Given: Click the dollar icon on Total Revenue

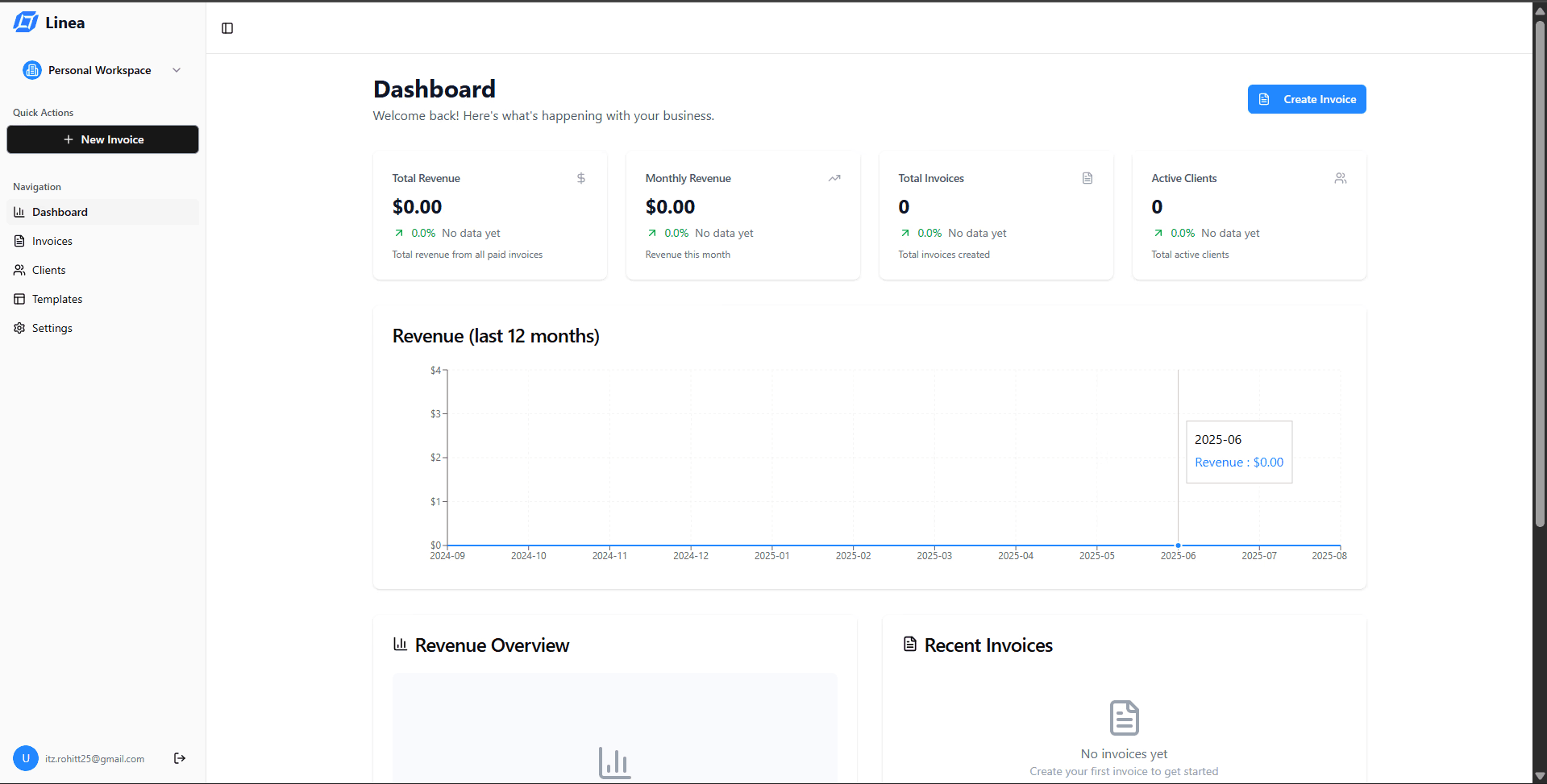Looking at the screenshot, I should 580,178.
